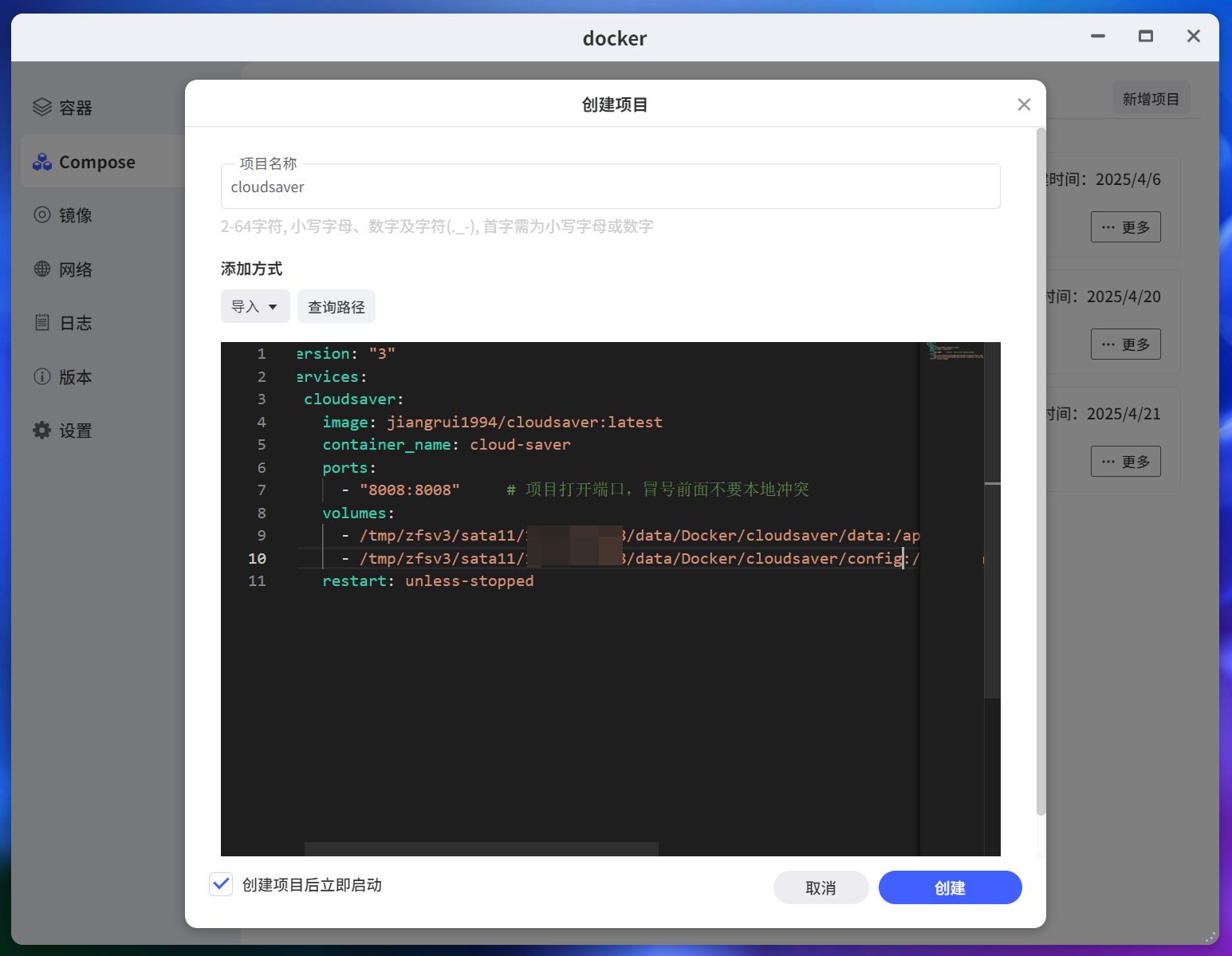Image resolution: width=1232 pixels, height=956 pixels.
Task: Click the ports: line in editor
Action: (x=349, y=467)
